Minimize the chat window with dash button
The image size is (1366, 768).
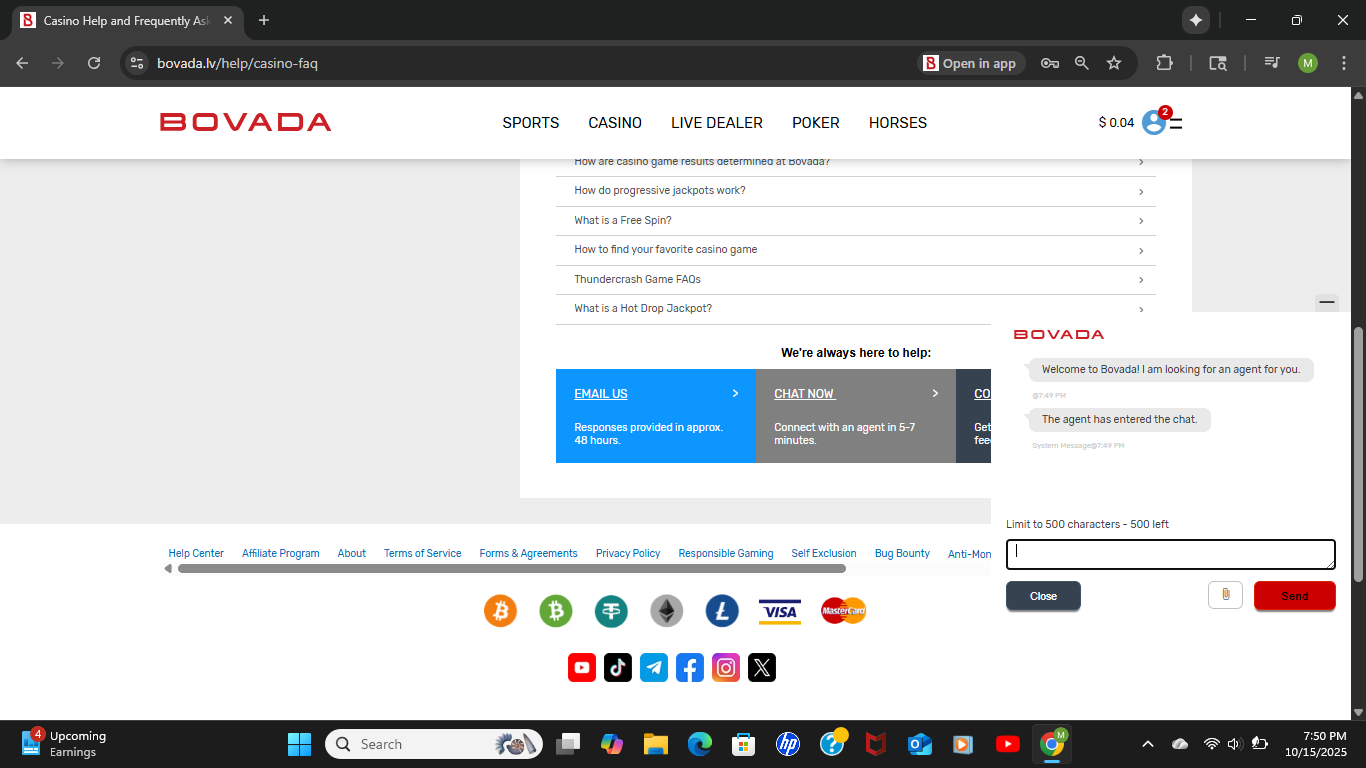(x=1327, y=301)
